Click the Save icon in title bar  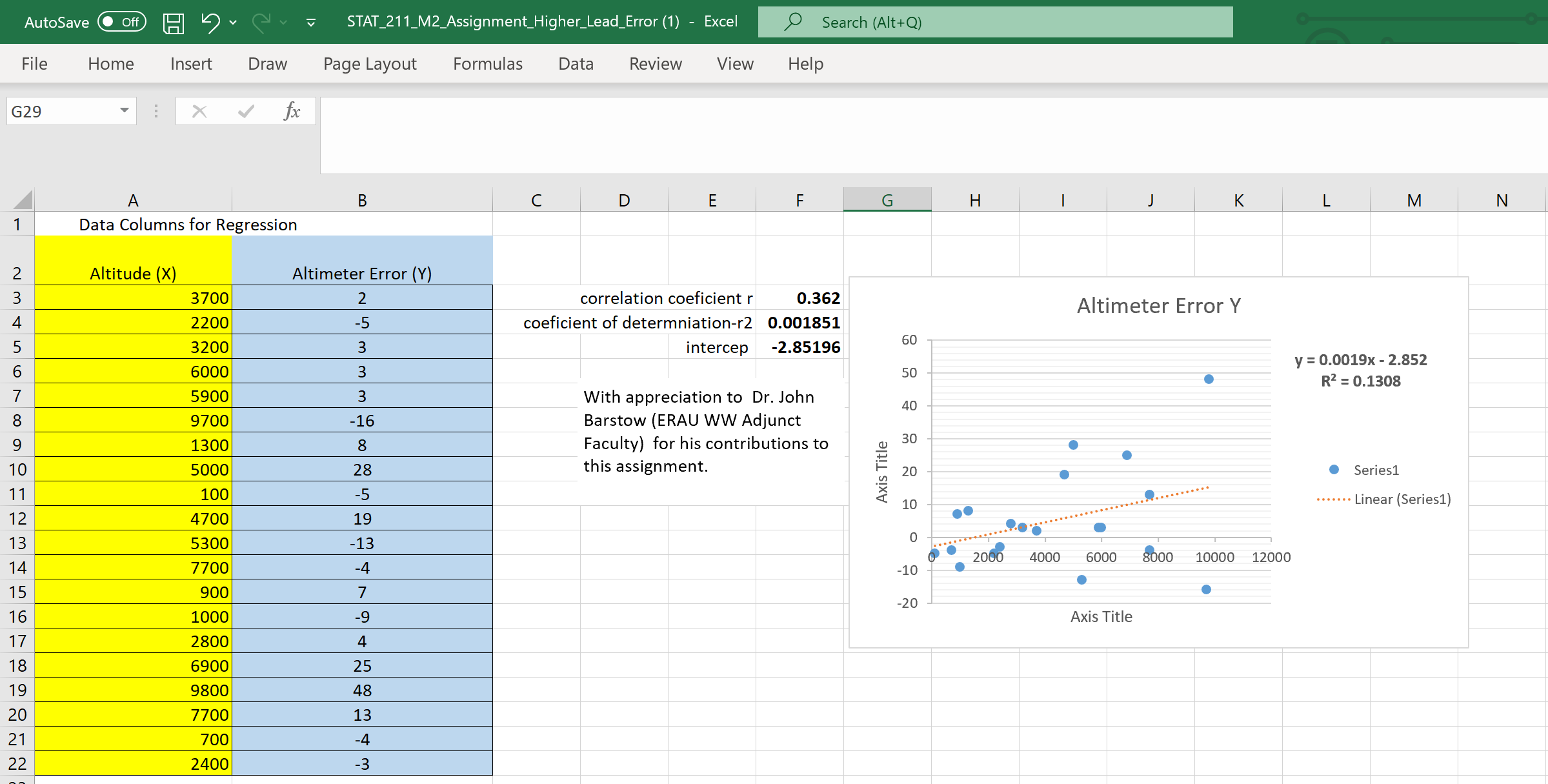point(173,23)
